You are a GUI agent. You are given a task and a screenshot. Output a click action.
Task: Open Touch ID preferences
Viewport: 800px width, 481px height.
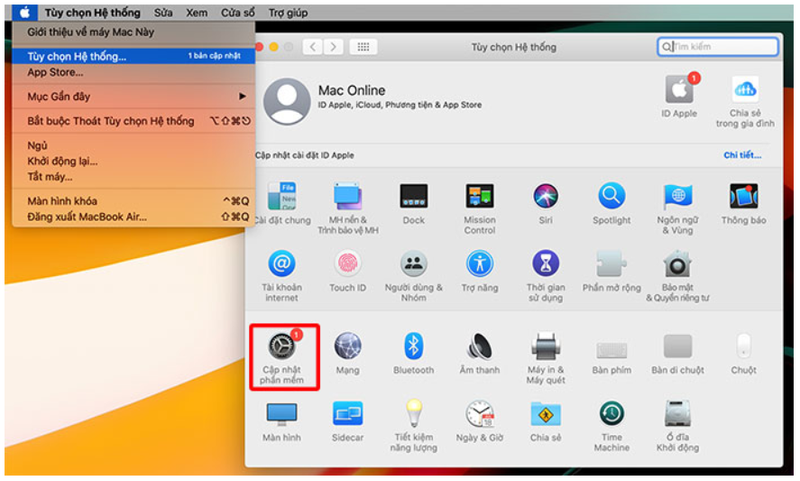[x=347, y=264]
